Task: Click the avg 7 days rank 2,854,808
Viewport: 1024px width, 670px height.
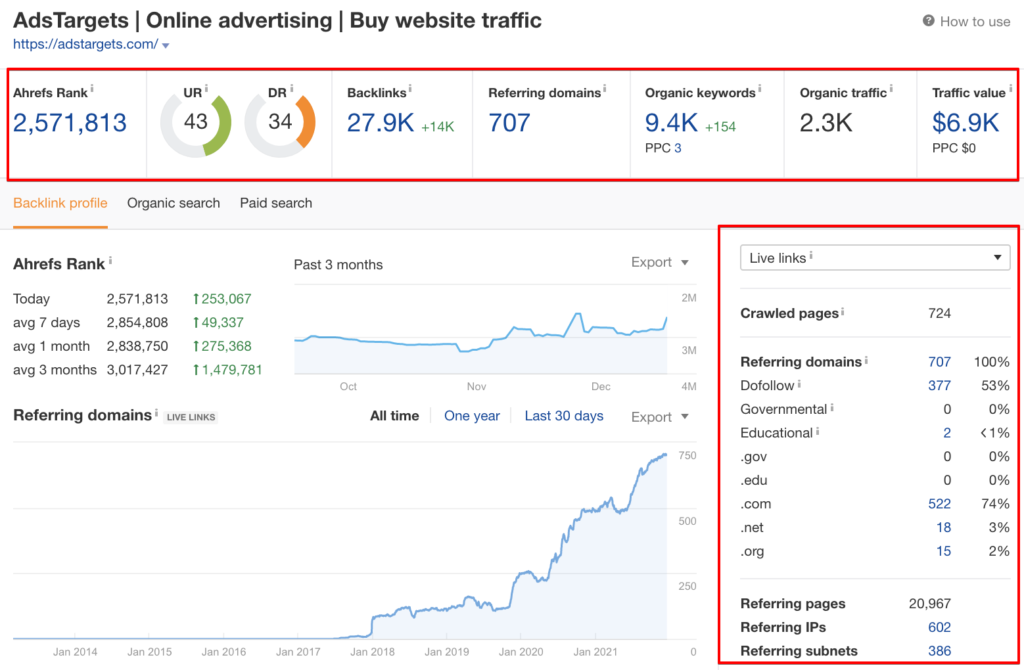Action: point(137,323)
